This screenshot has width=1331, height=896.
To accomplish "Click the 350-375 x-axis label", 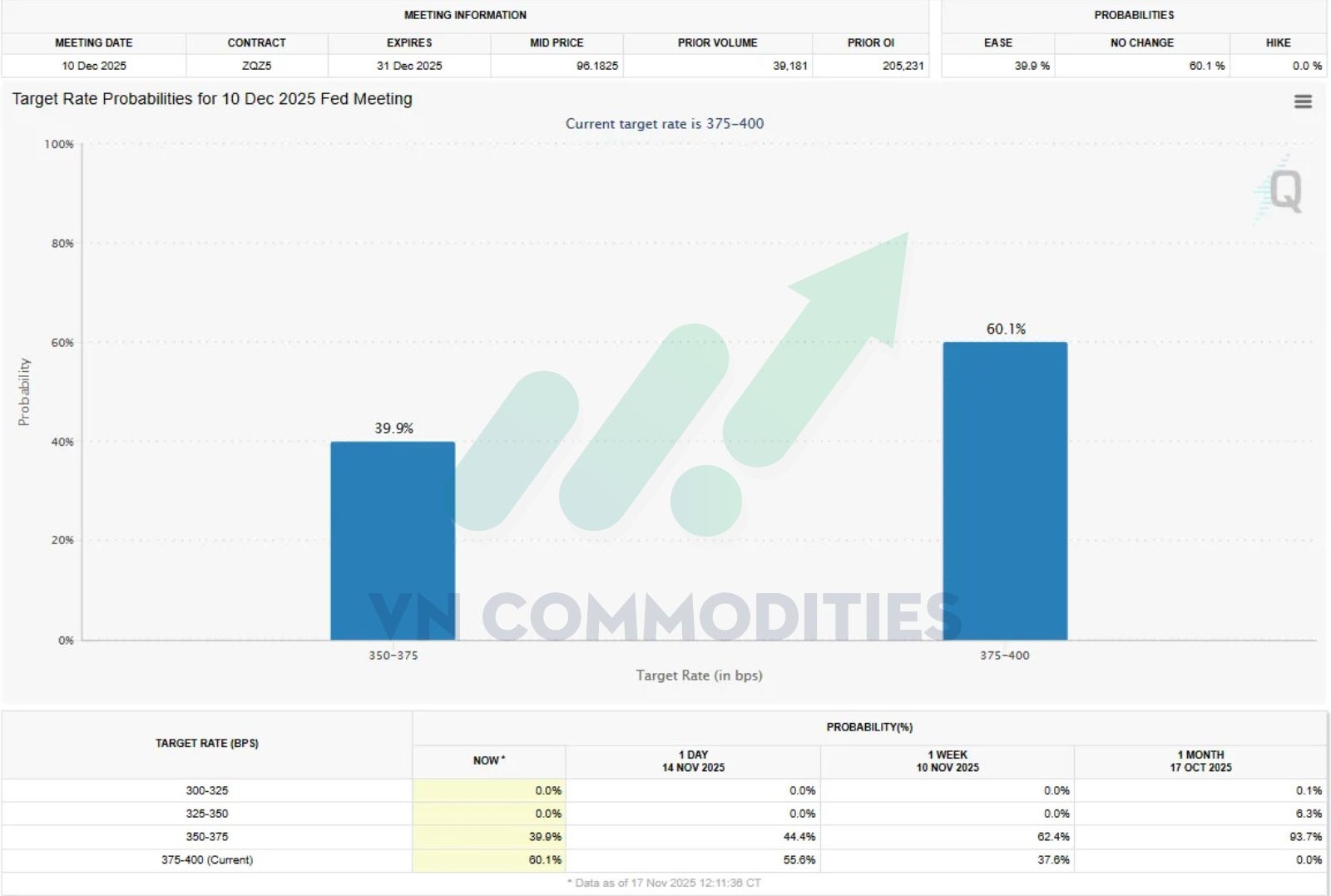I will [x=393, y=656].
